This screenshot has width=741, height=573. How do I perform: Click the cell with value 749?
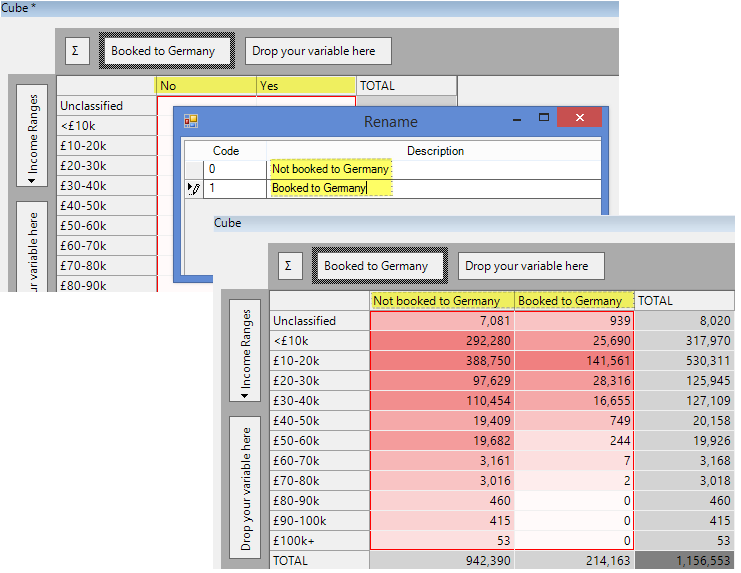pyautogui.click(x=574, y=421)
